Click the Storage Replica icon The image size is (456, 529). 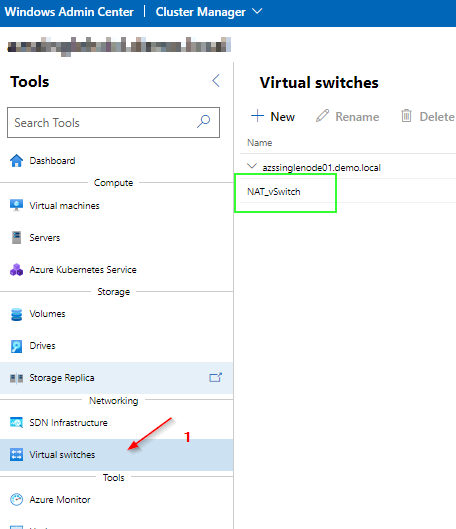coord(16,378)
